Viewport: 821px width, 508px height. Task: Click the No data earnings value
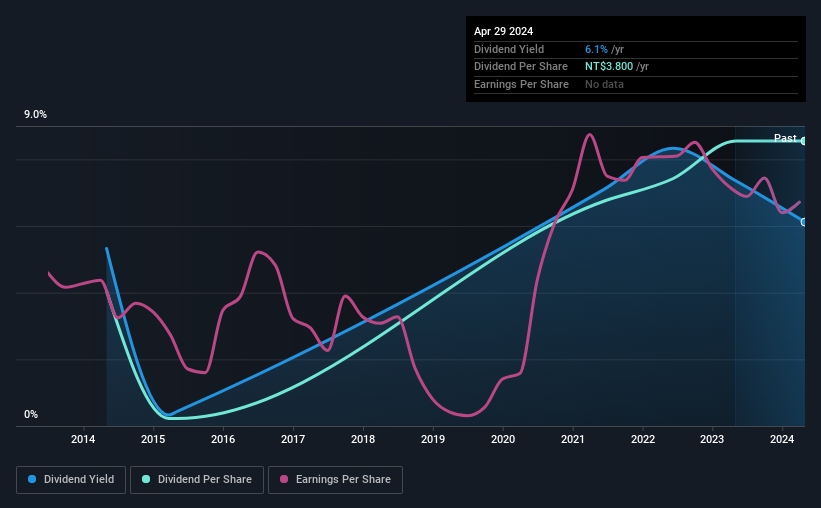(604, 84)
